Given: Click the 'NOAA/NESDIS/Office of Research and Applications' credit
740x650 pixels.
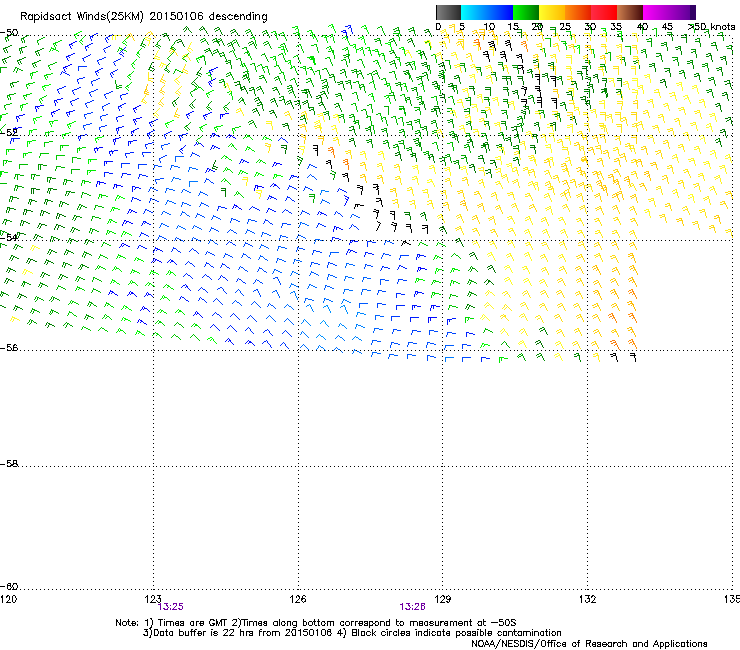Looking at the screenshot, I should pyautogui.click(x=589, y=644).
